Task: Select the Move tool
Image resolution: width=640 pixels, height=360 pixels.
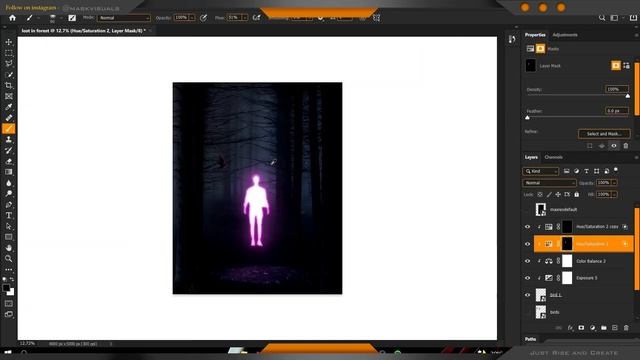Action: pyautogui.click(x=9, y=42)
